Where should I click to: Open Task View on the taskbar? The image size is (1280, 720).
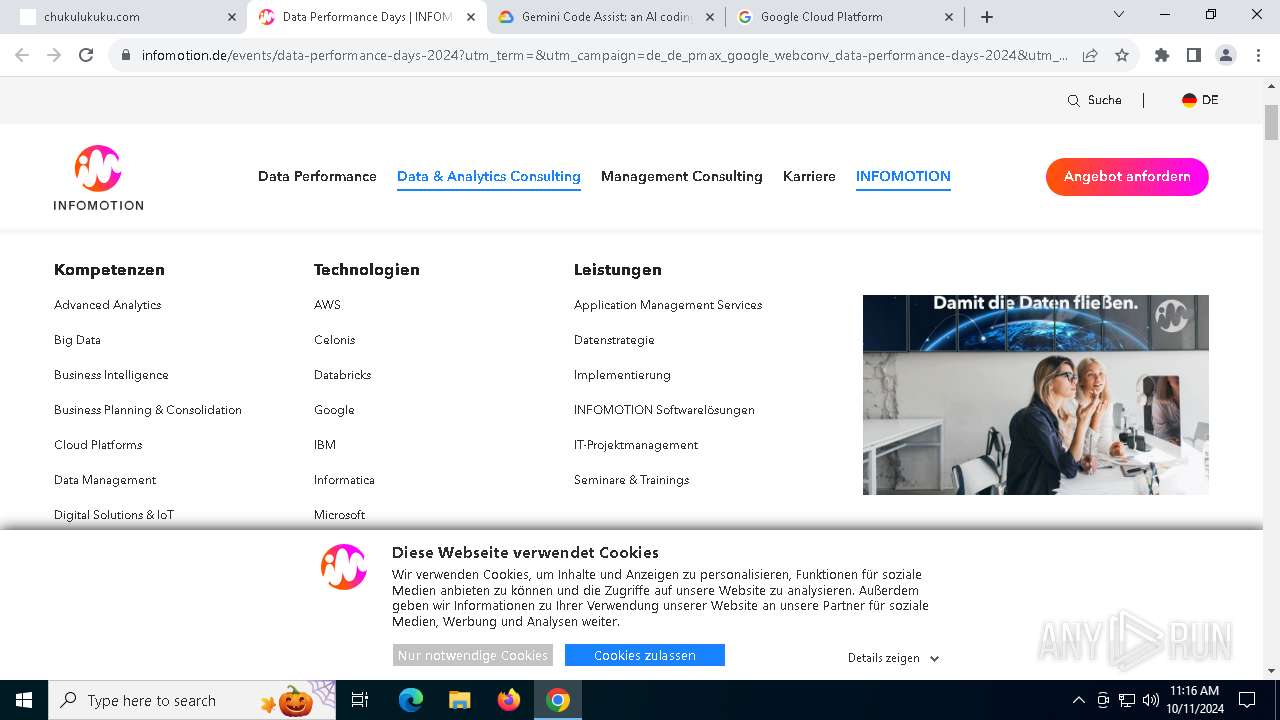[360, 700]
